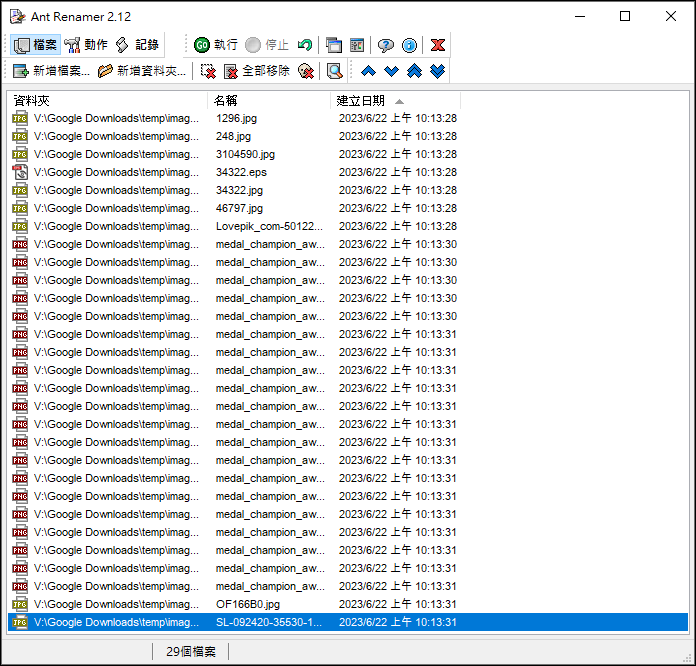Click the green Go 執行 button
Viewport: 696px width, 666px height.
216,45
